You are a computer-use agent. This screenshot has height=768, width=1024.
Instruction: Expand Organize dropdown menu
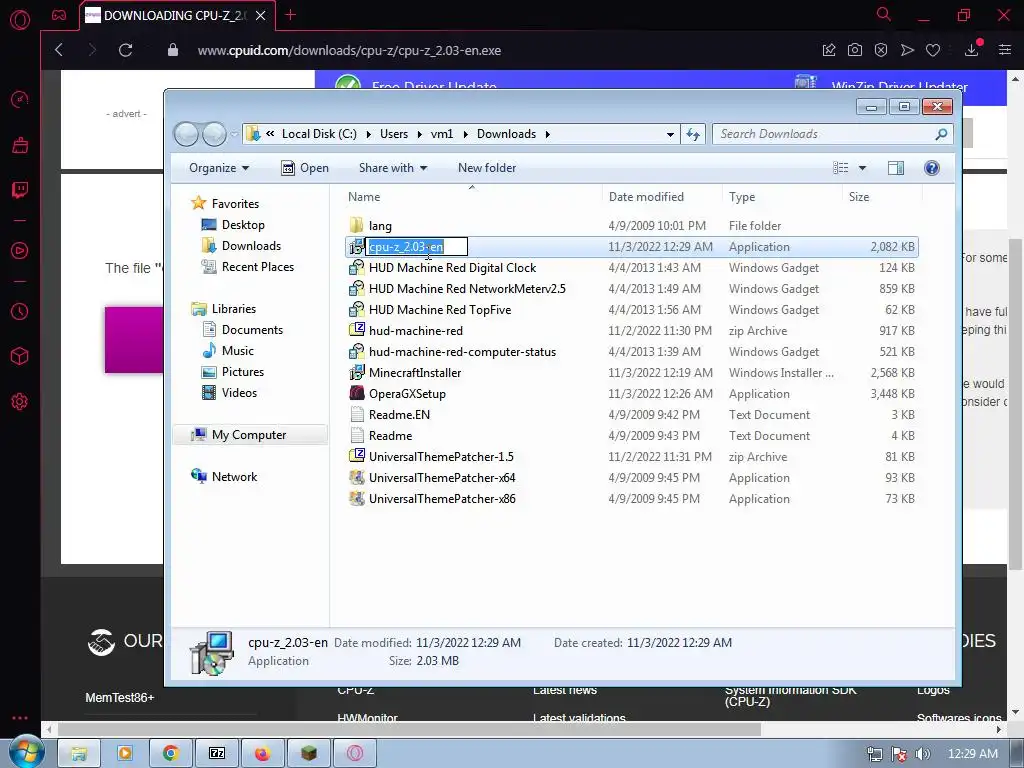click(219, 168)
